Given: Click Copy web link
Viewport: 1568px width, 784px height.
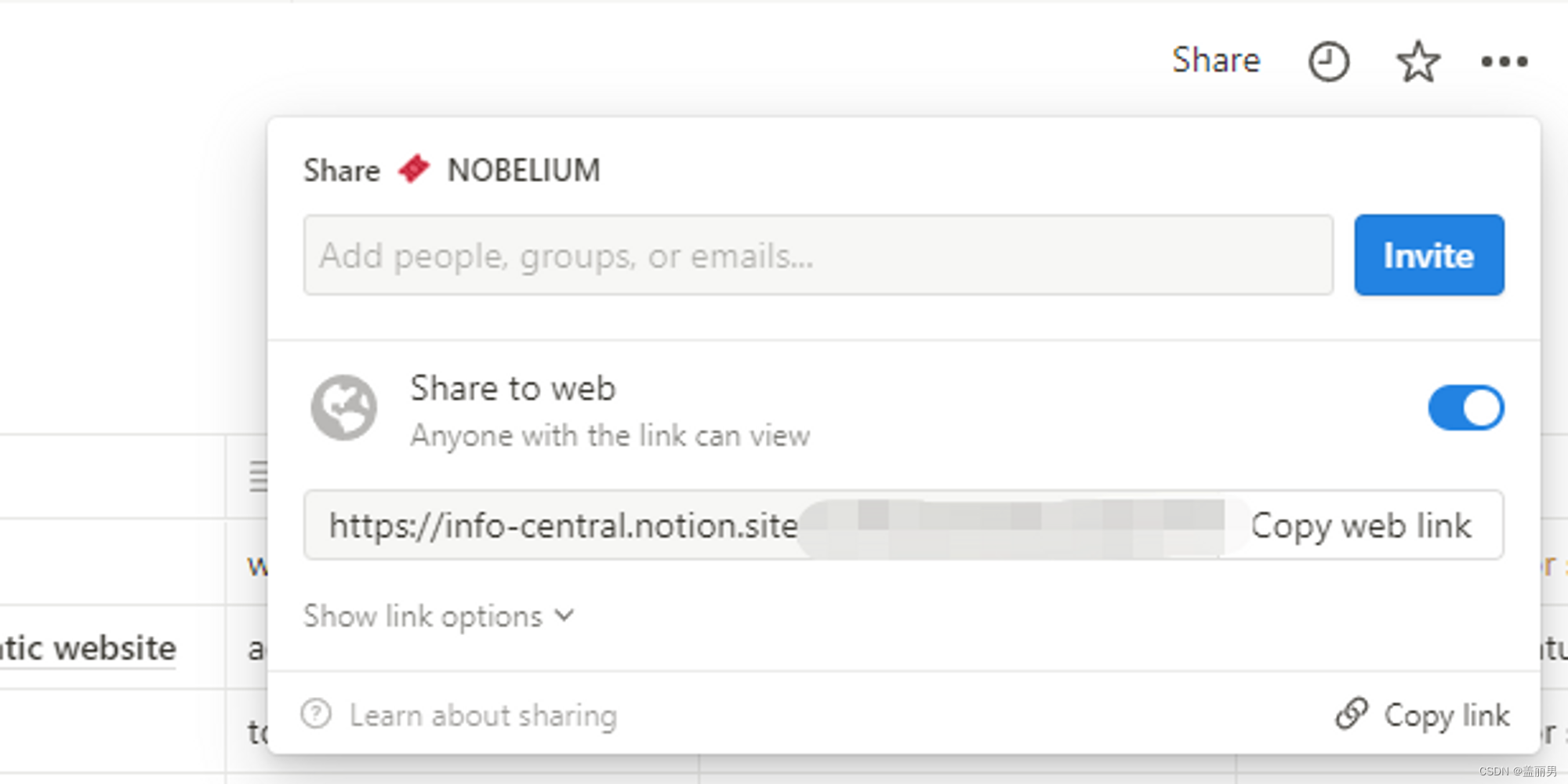Looking at the screenshot, I should click(1361, 526).
